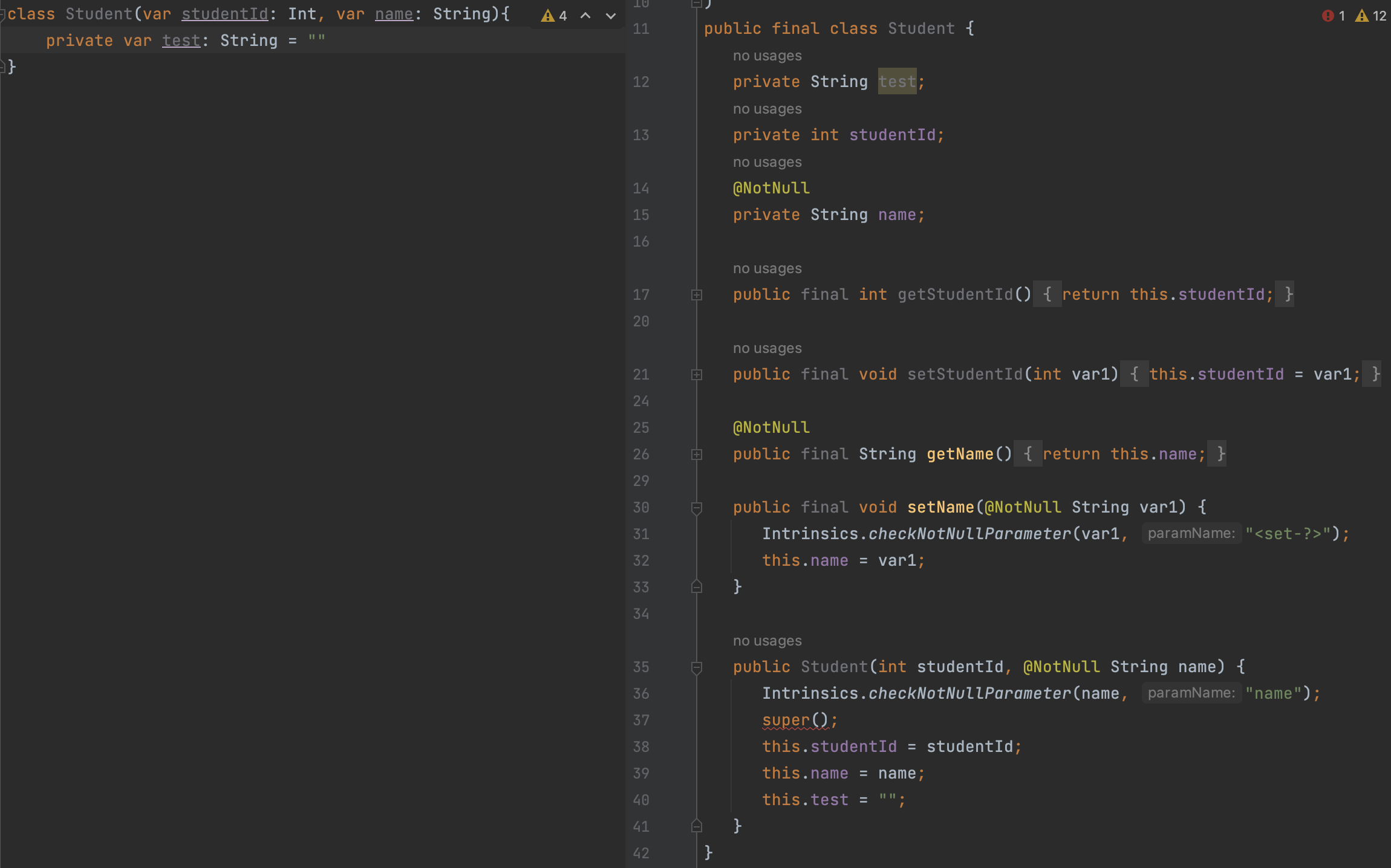Click the no usages hint above private String test

pos(766,55)
